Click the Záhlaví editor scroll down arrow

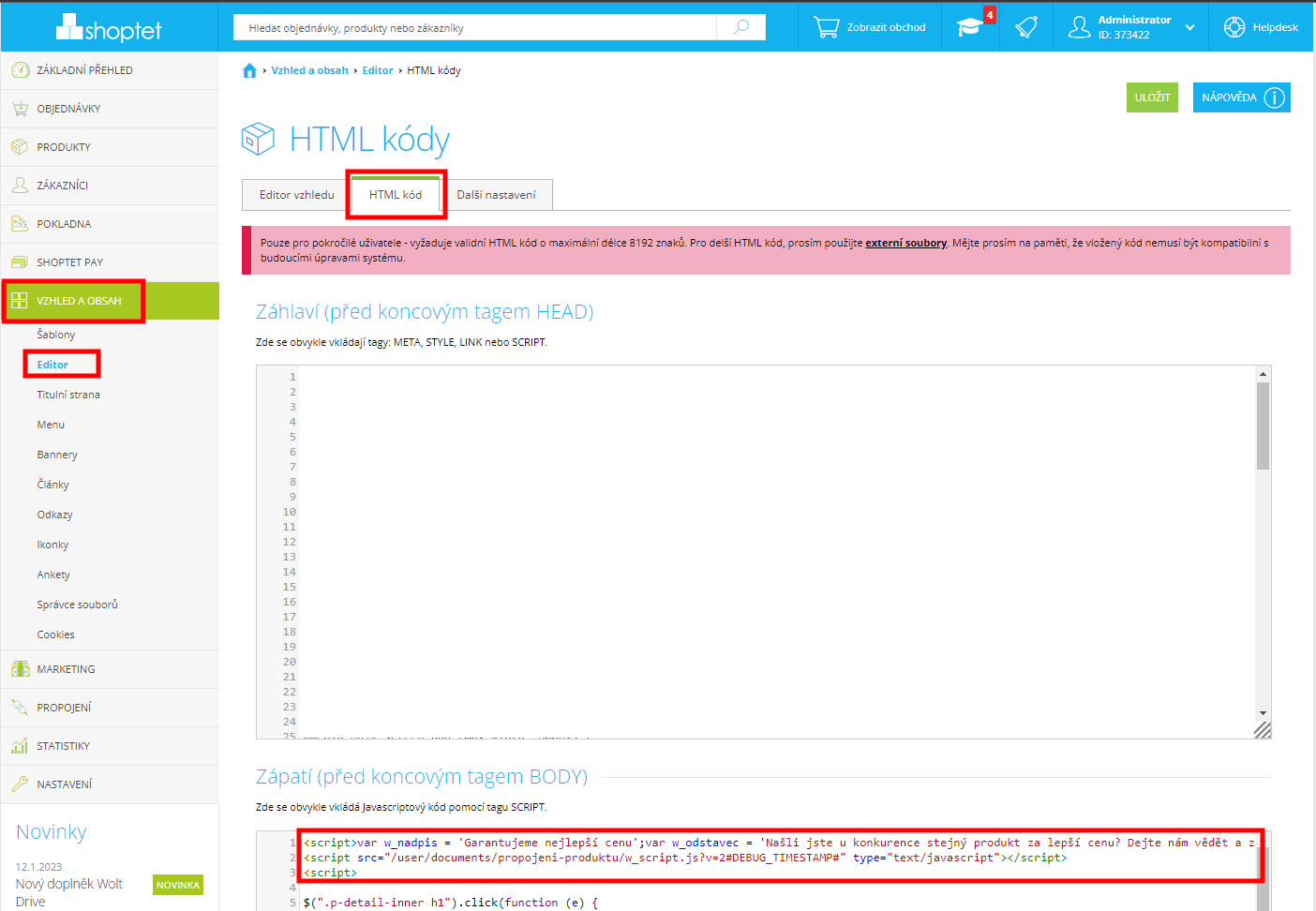coord(1264,713)
